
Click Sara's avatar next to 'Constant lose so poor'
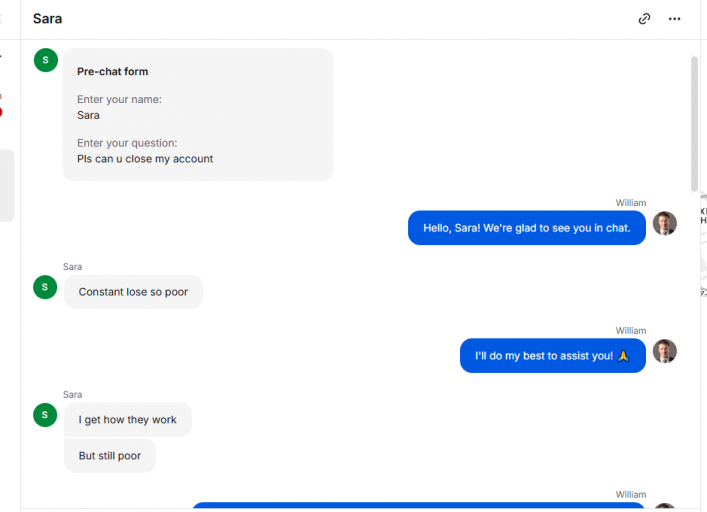(45, 287)
